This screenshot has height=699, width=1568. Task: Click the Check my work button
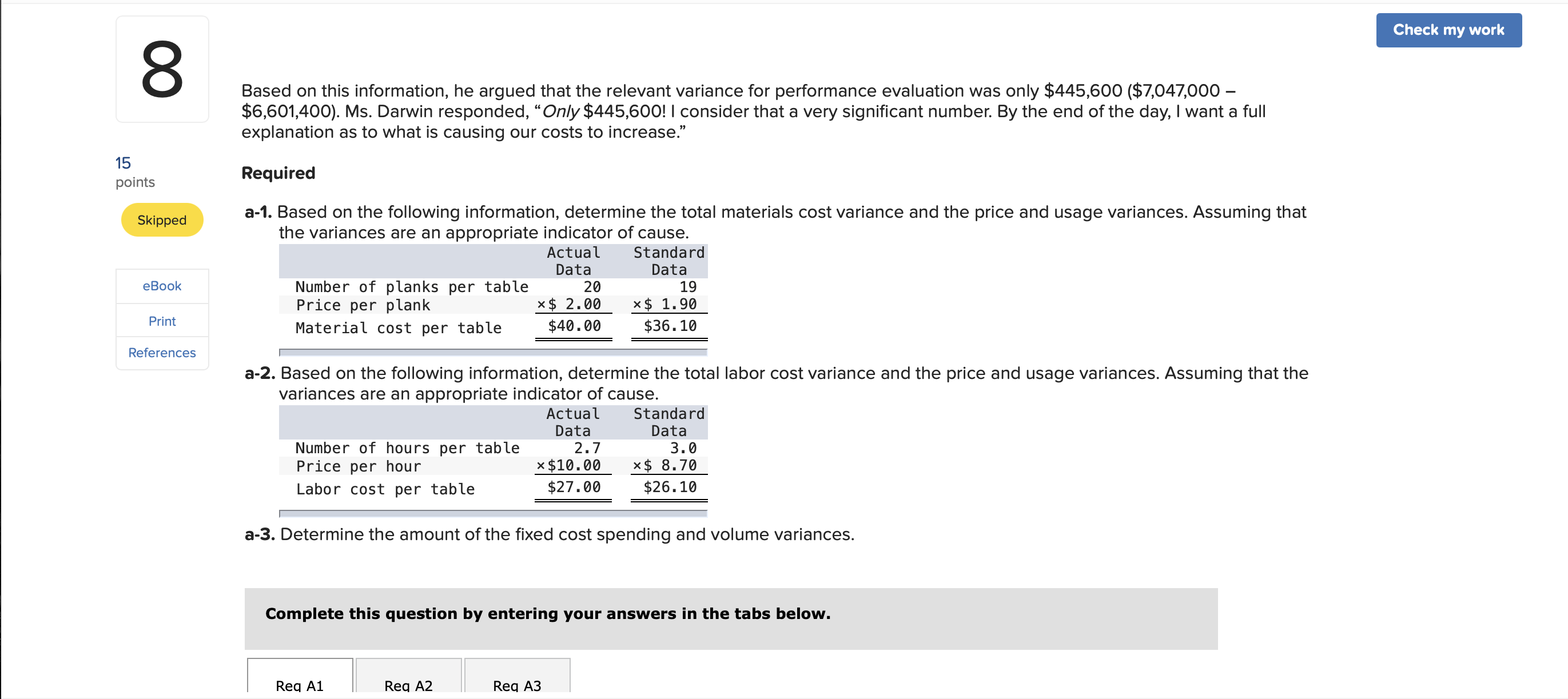[x=1448, y=29]
